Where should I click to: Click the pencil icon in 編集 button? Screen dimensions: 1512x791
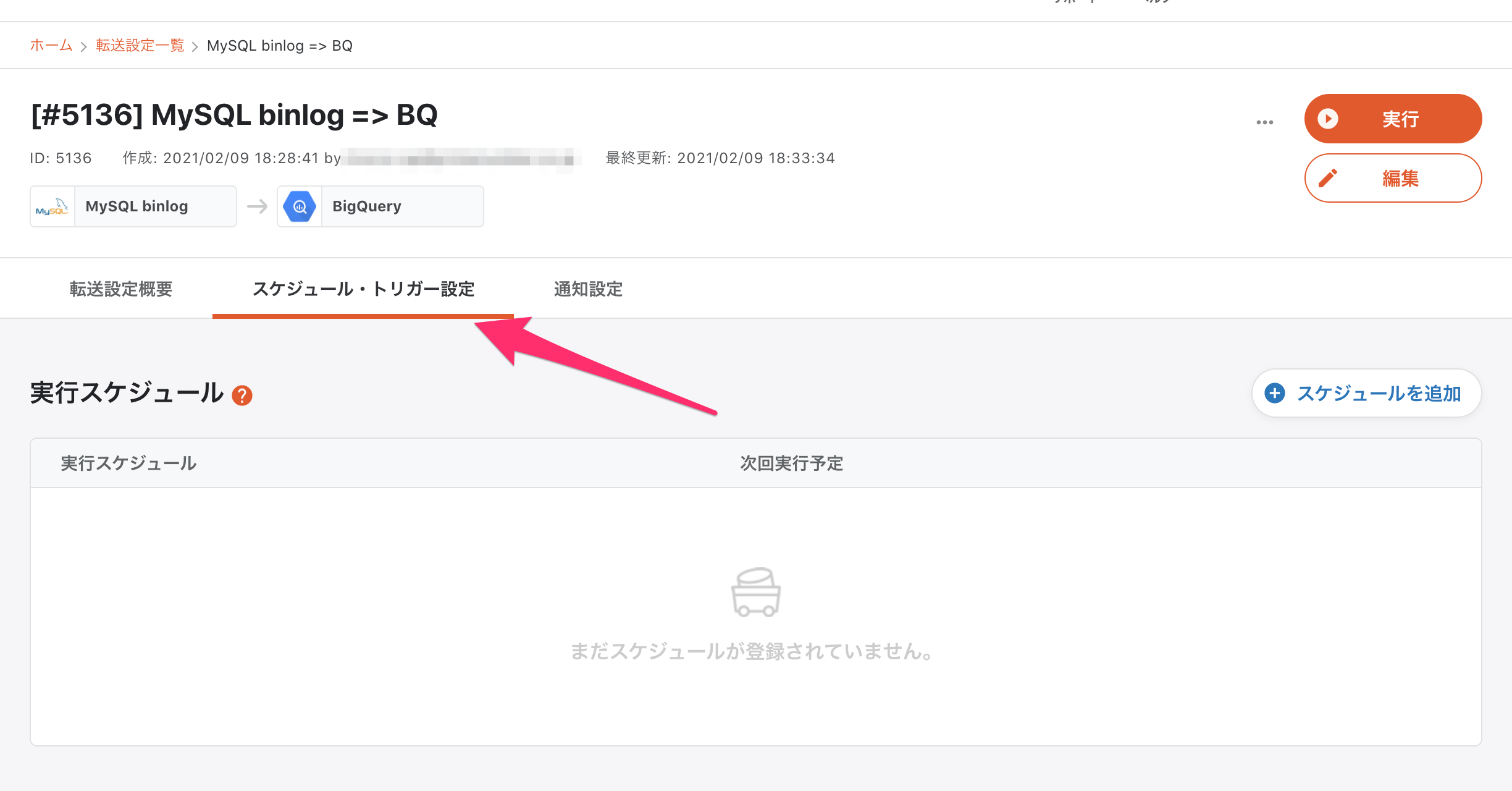1328,178
